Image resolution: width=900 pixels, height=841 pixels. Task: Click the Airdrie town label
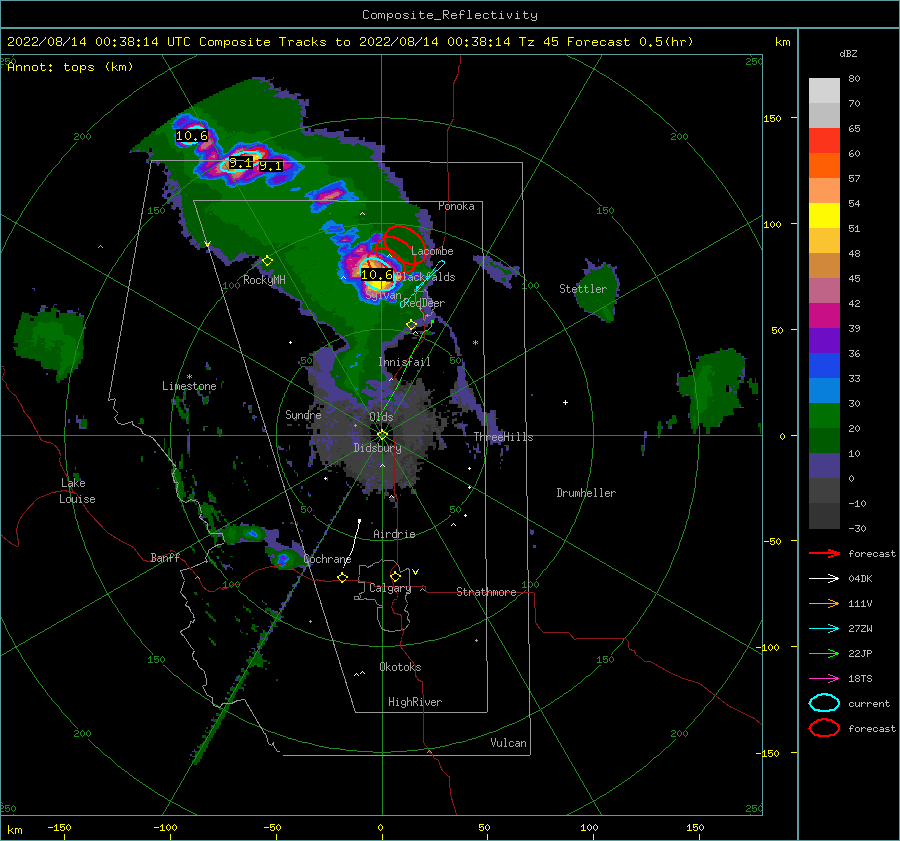tap(394, 534)
